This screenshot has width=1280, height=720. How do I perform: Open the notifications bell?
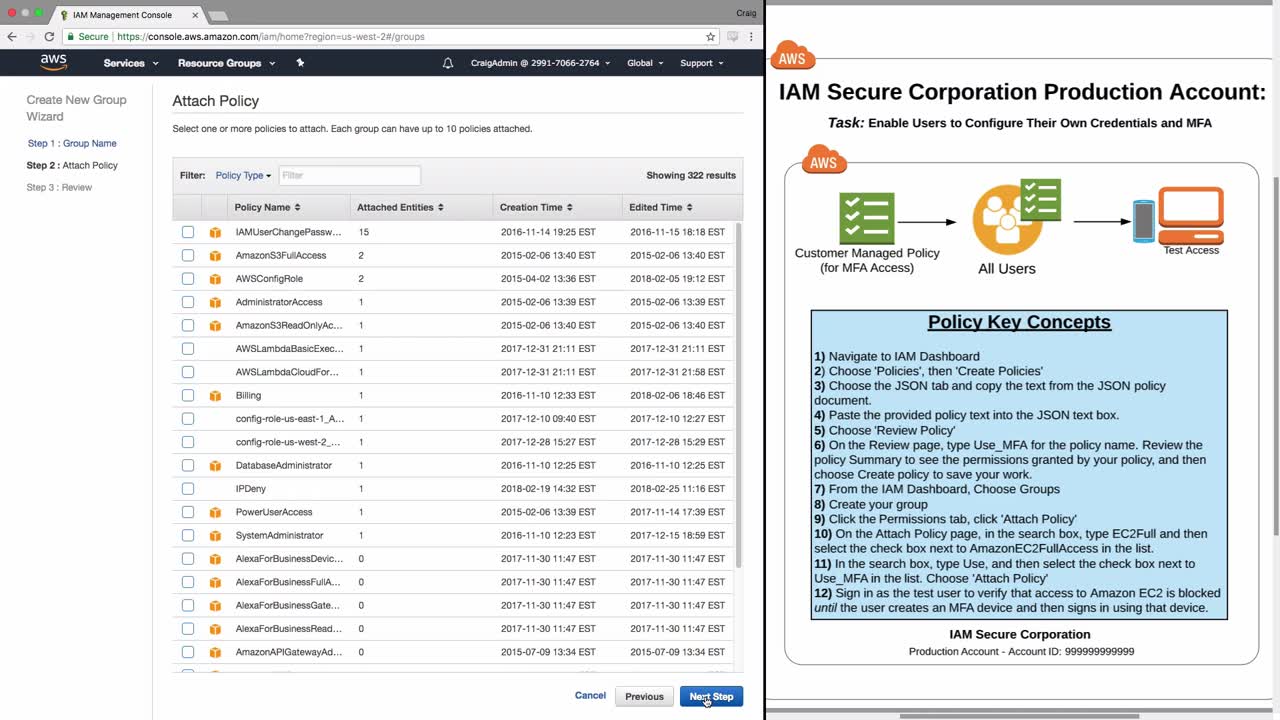[x=448, y=63]
